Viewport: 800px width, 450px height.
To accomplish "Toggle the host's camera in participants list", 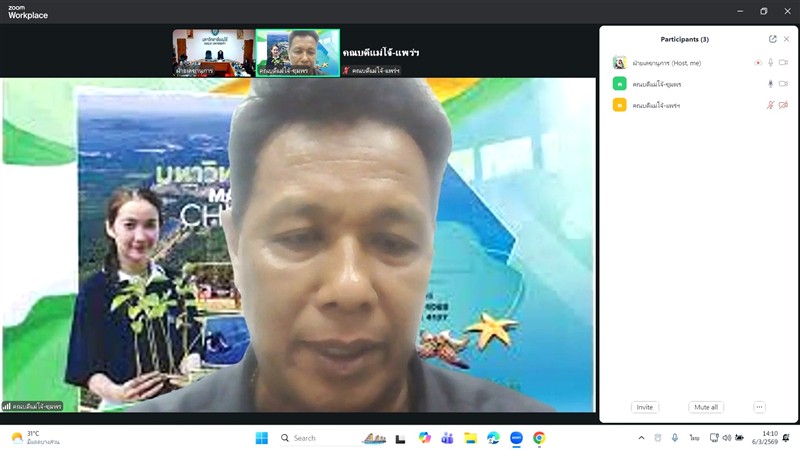I will pyautogui.click(x=783, y=63).
